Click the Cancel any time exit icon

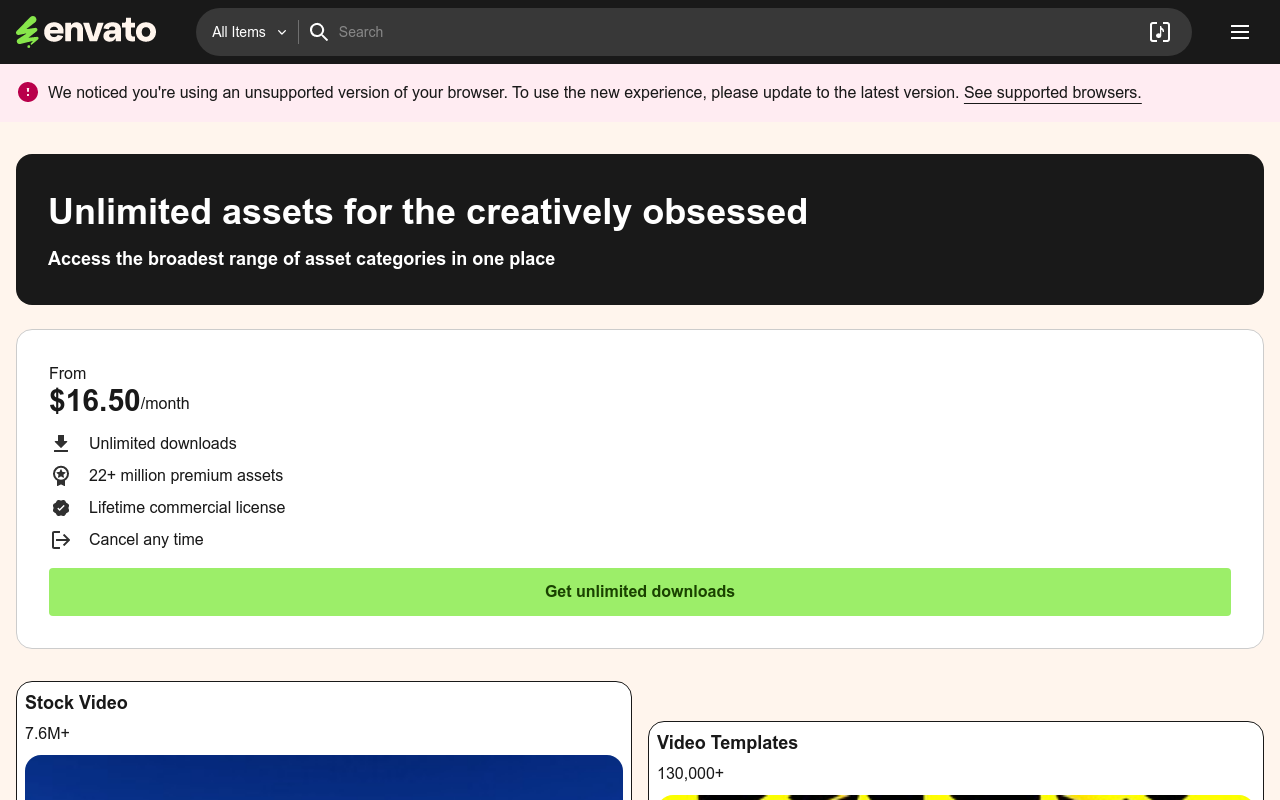pos(61,539)
